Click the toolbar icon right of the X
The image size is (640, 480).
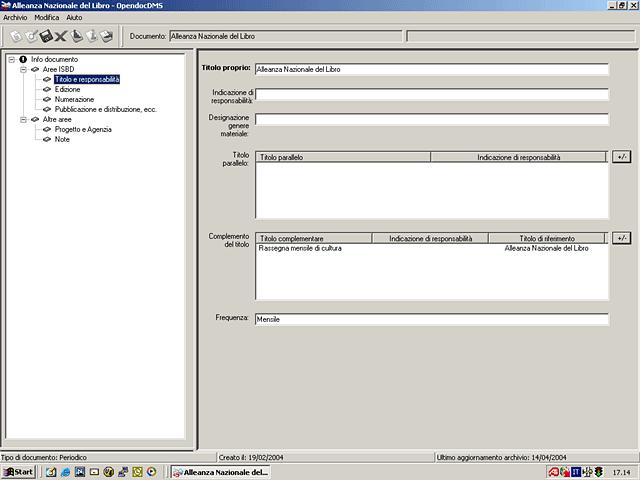click(x=77, y=36)
